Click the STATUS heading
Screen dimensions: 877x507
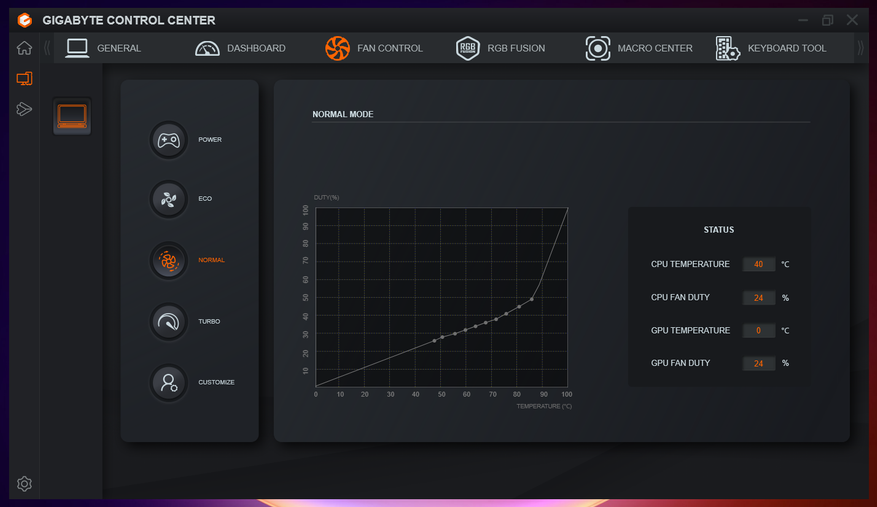point(719,230)
